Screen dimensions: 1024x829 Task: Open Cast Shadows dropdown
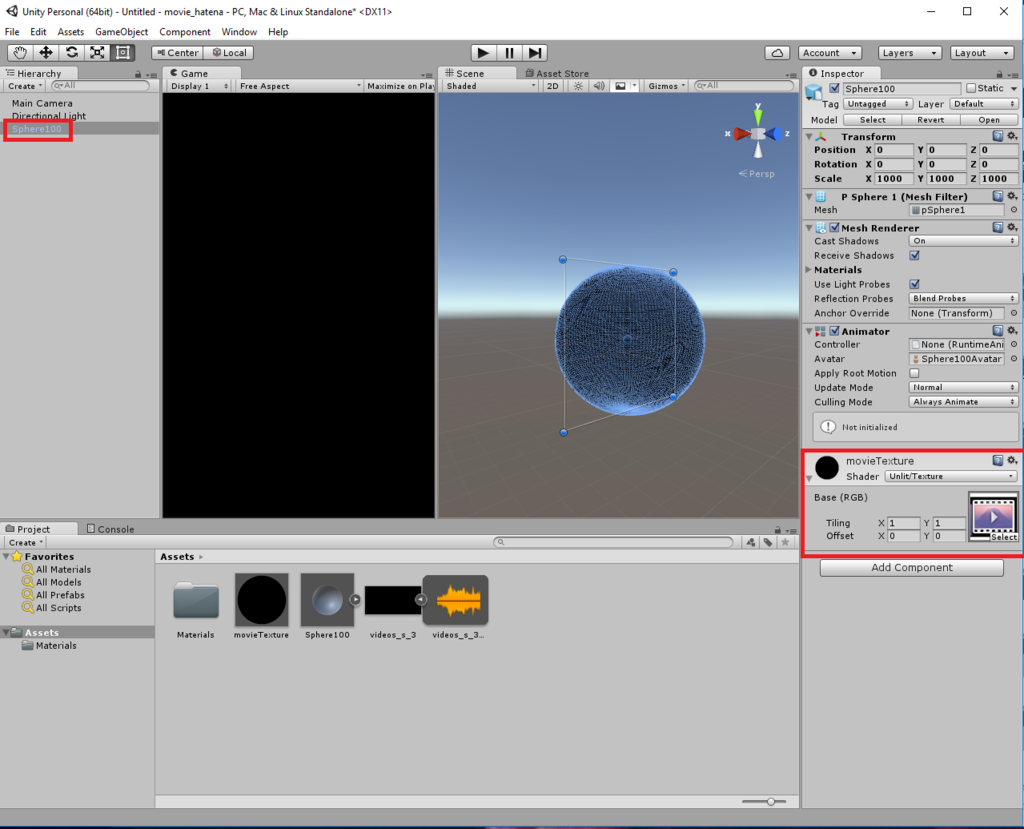(963, 241)
